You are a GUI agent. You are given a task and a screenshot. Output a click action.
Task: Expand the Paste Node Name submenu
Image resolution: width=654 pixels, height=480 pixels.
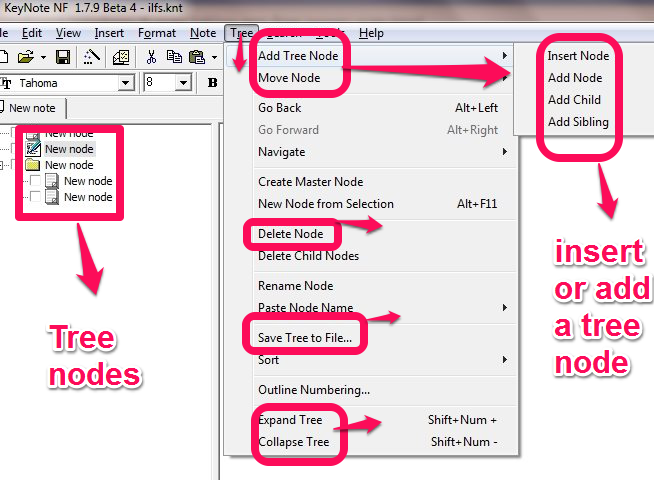pyautogui.click(x=371, y=308)
